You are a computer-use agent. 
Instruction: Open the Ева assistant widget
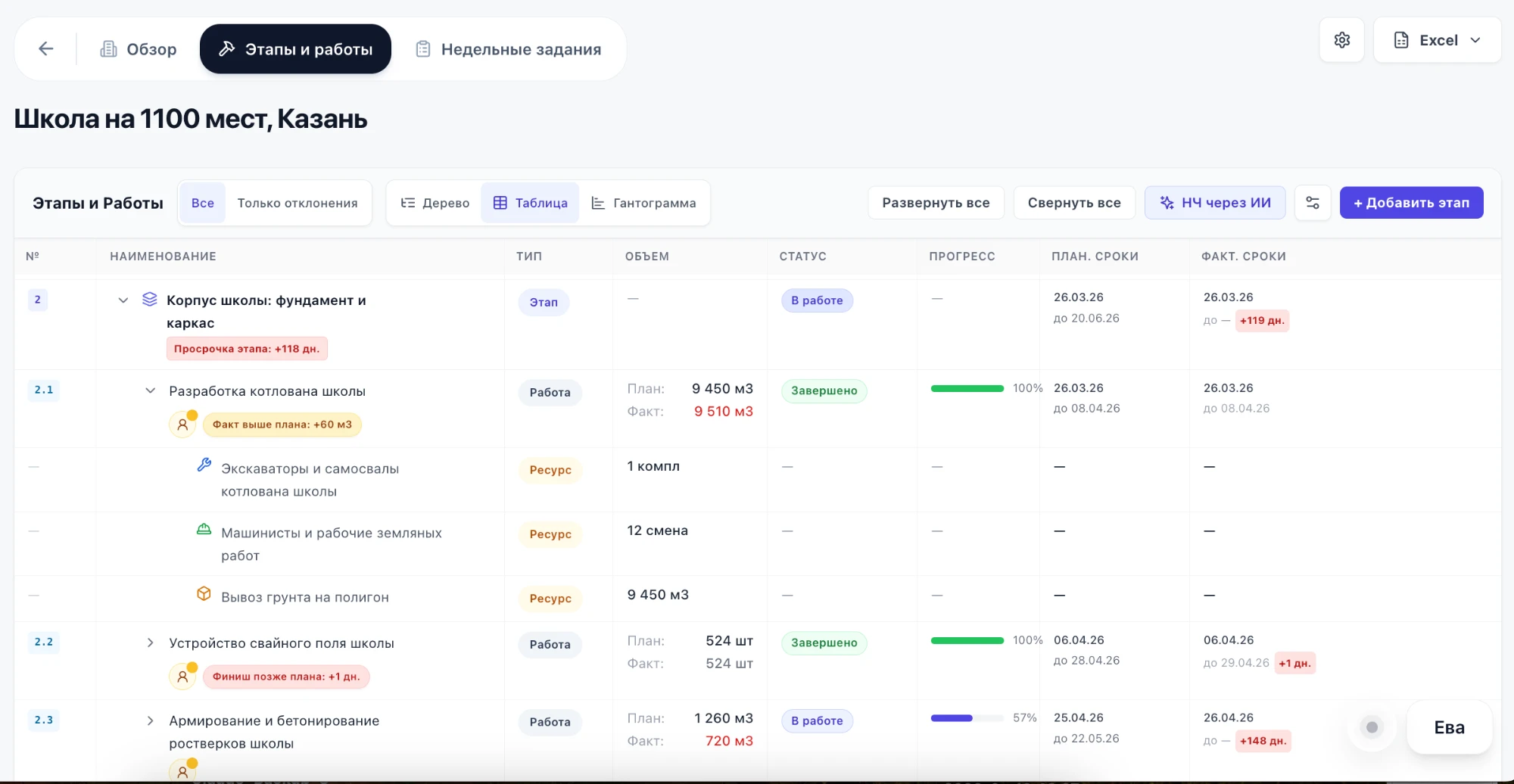(1449, 727)
